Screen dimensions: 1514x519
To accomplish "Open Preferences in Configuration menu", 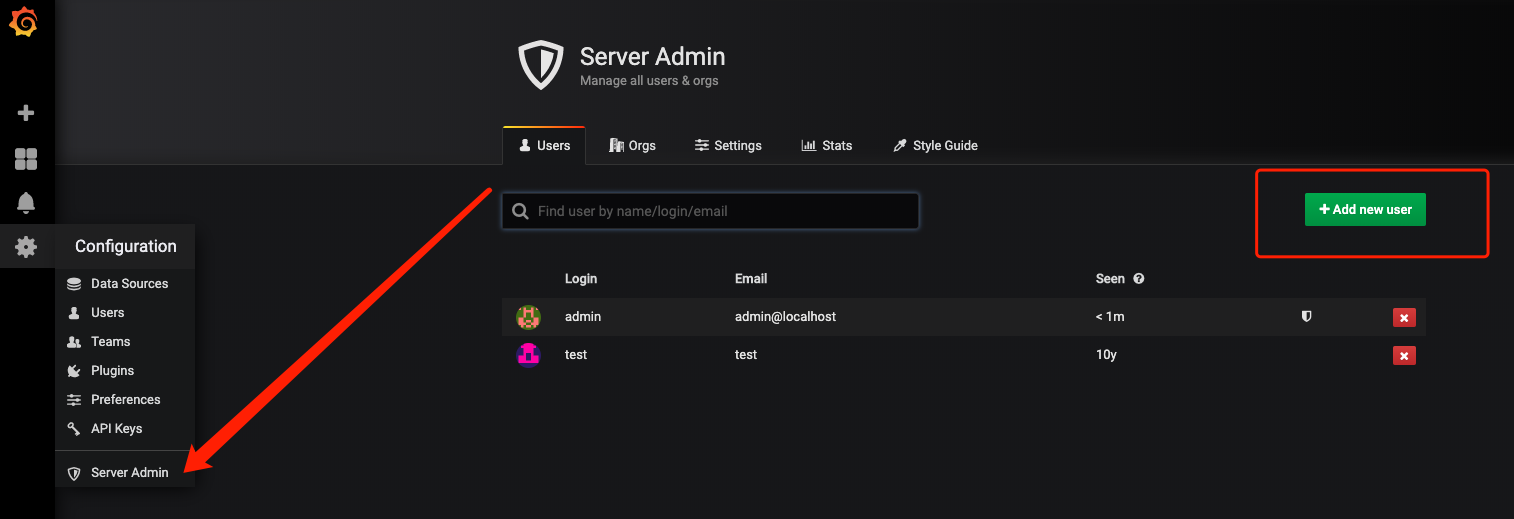I will coord(125,400).
